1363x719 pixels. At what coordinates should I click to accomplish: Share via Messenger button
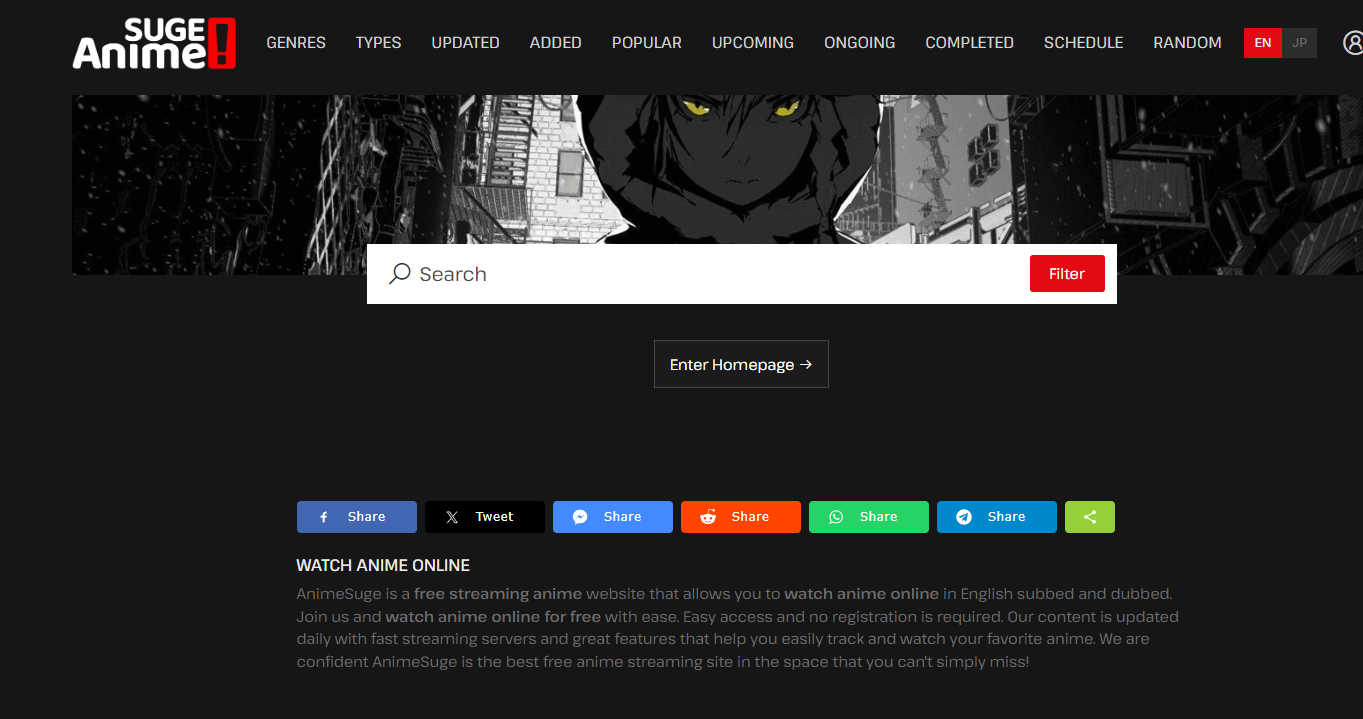[612, 517]
